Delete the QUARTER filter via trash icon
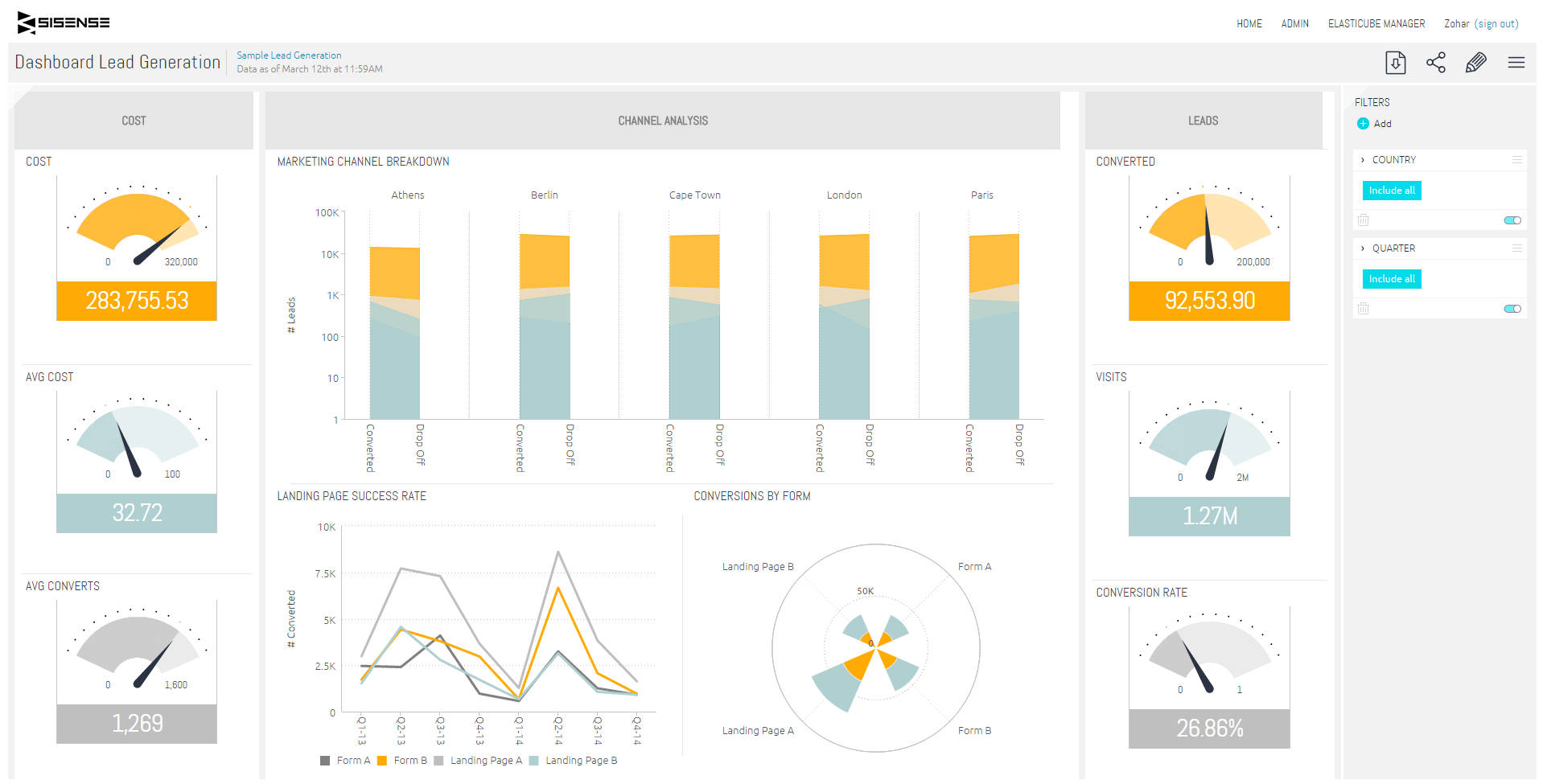Screen dimensions: 1543x784 [1363, 308]
